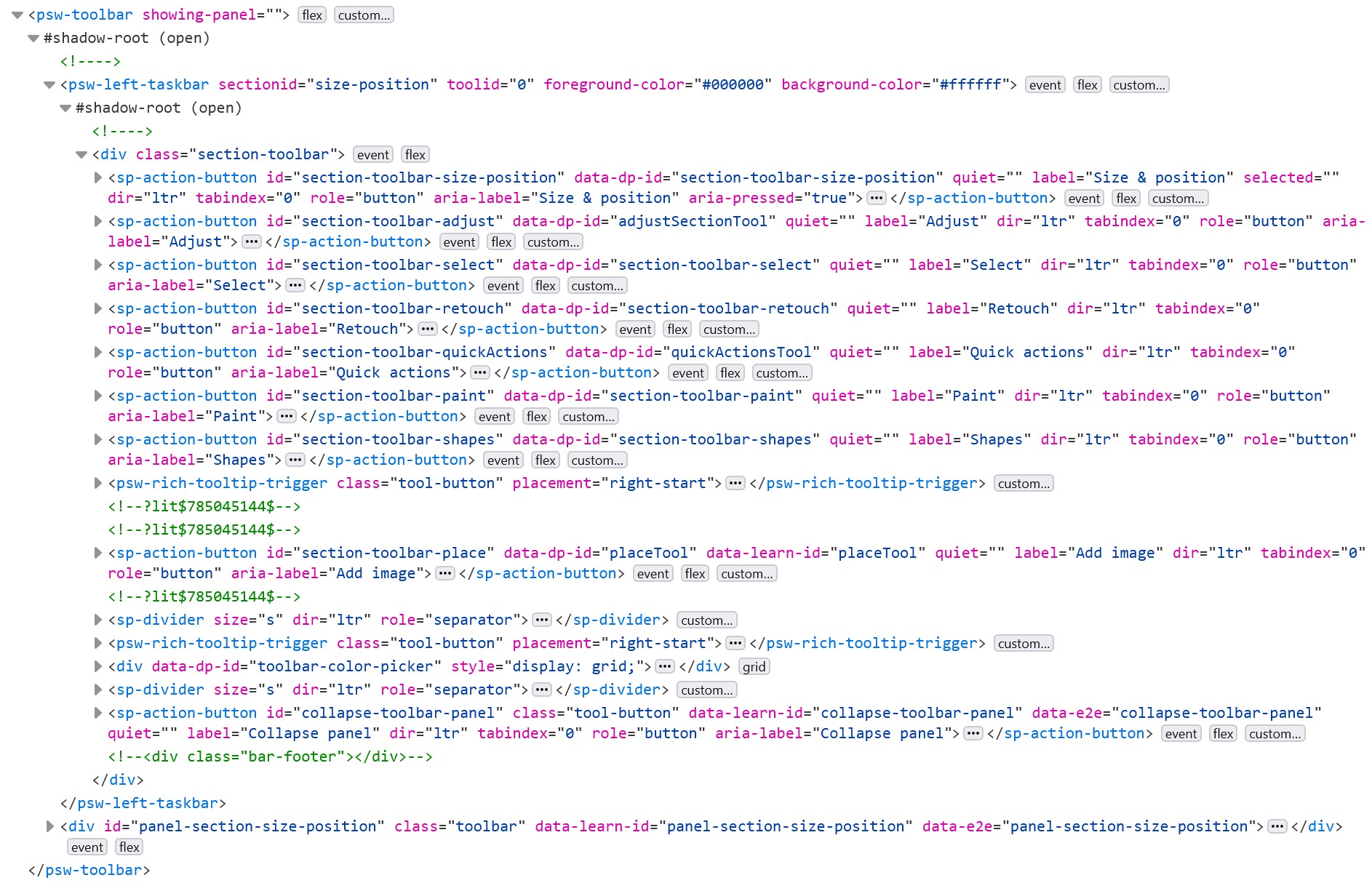The height and width of the screenshot is (883, 1372).
Task: Click the "grid" badge on the toolbar-color-picker div
Action: pyautogui.click(x=755, y=666)
